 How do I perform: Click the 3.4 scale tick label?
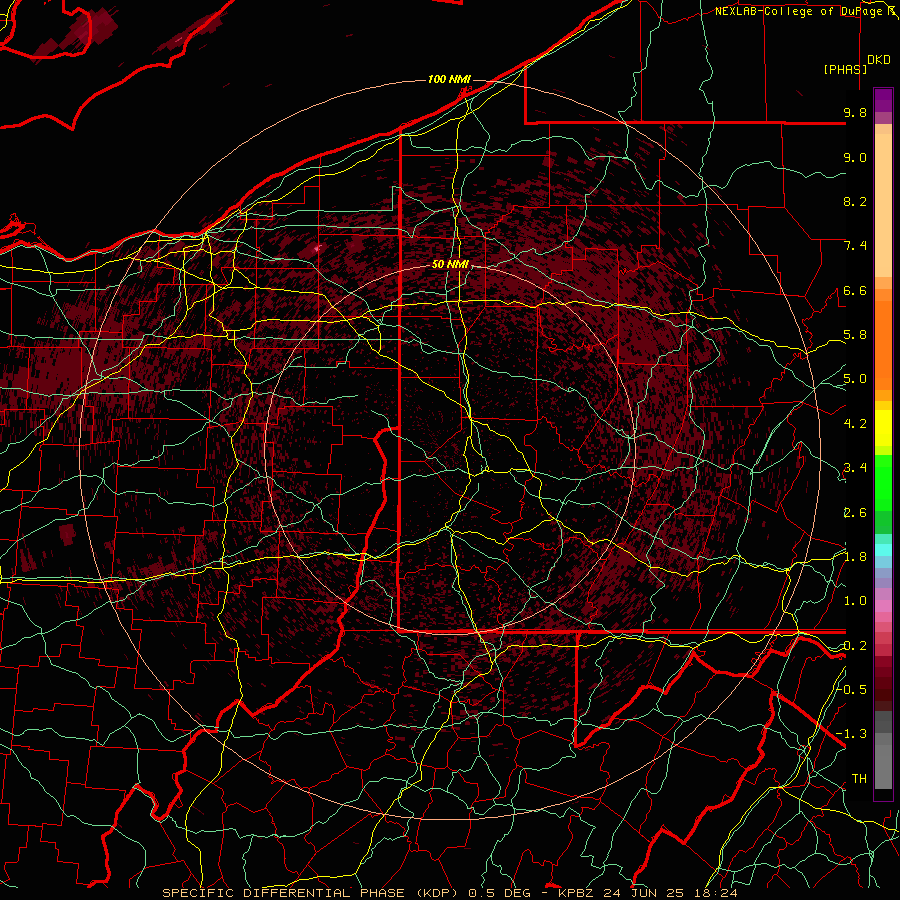click(x=855, y=468)
